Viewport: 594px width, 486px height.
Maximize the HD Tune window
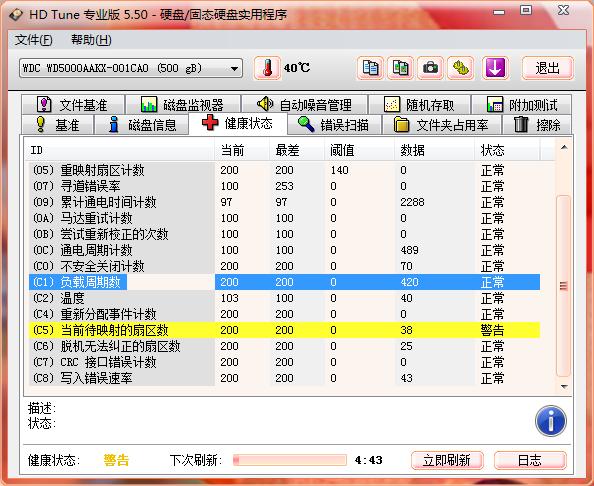[x=526, y=10]
